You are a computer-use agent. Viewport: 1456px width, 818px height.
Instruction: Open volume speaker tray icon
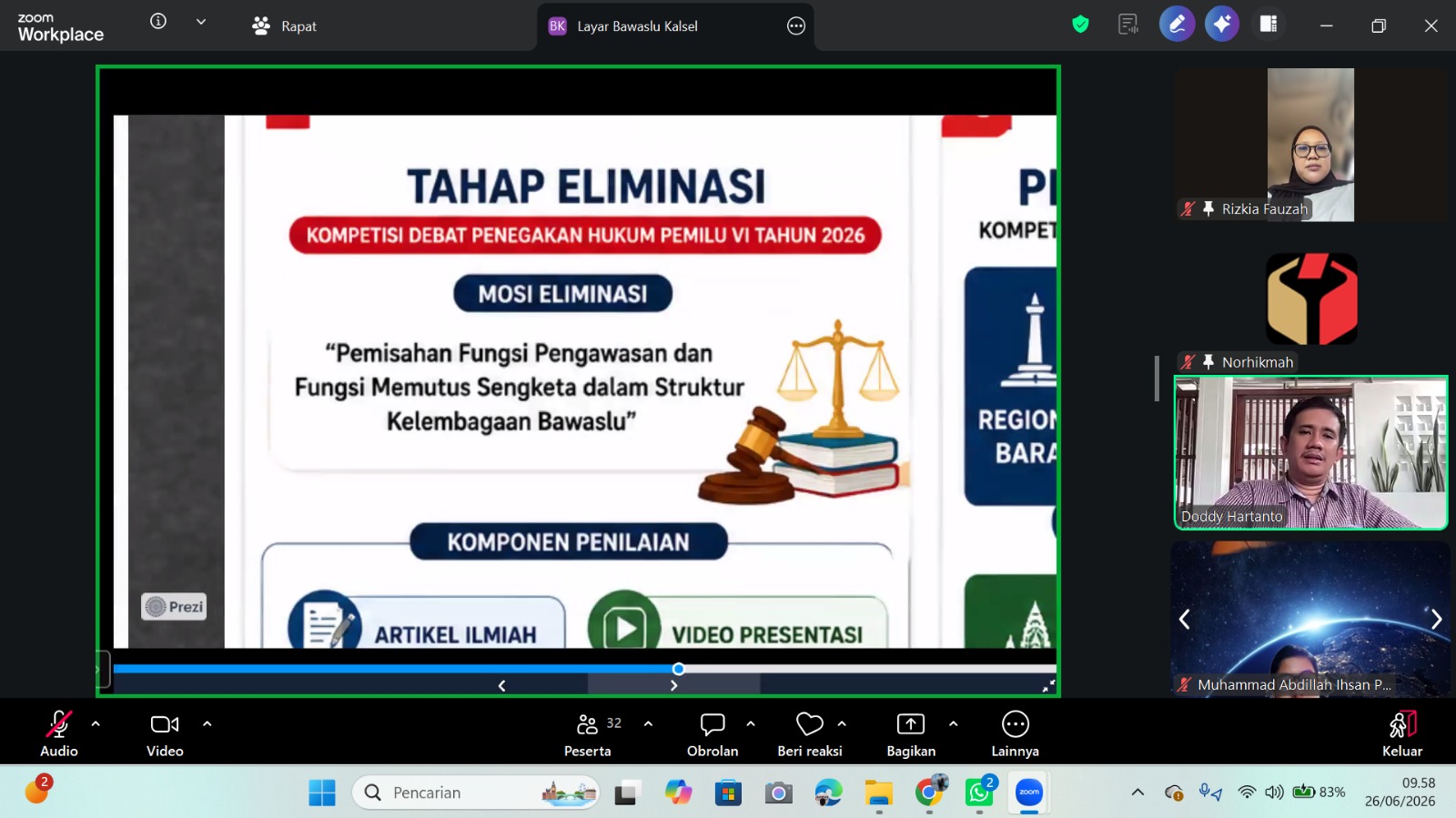point(1274,793)
